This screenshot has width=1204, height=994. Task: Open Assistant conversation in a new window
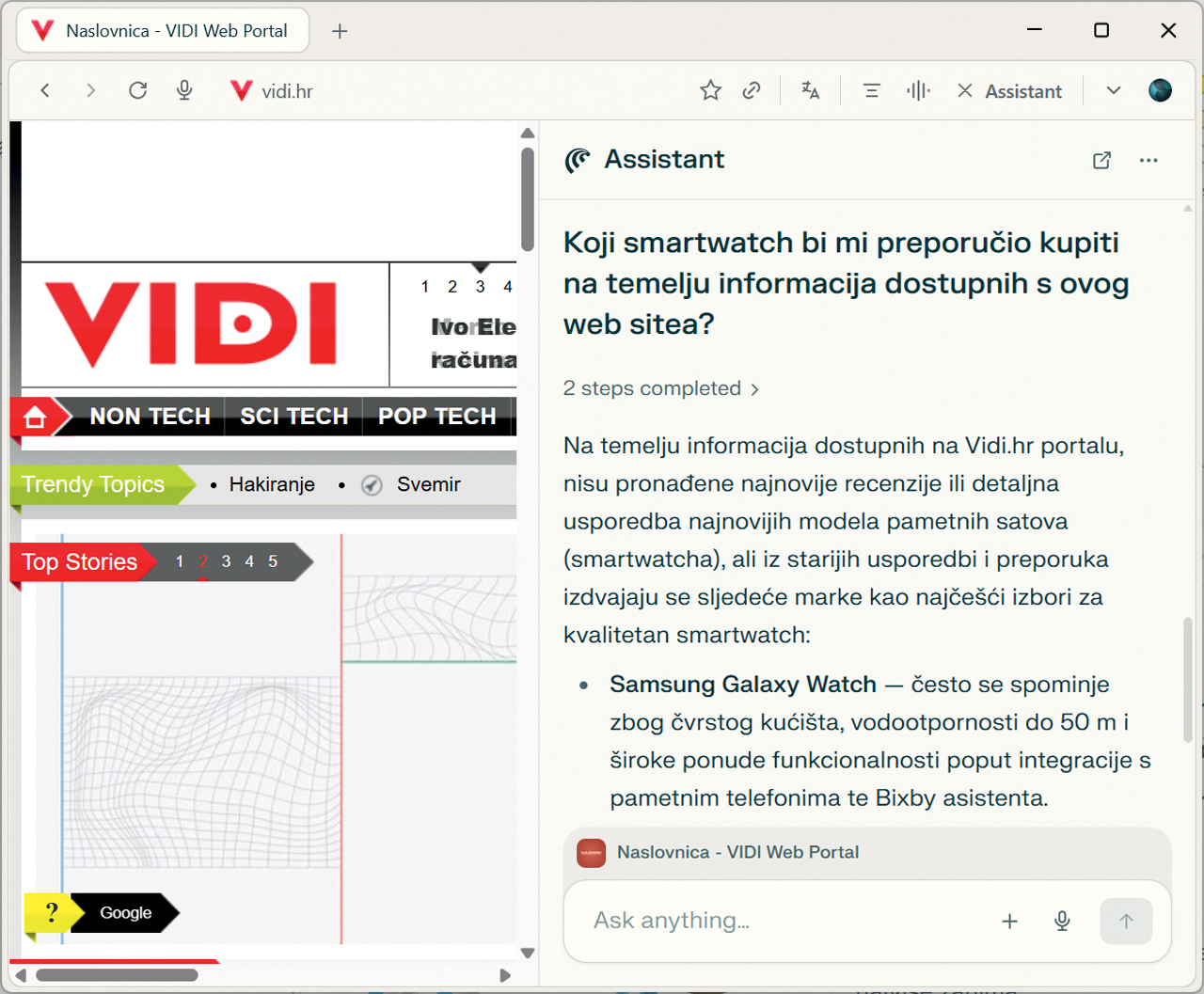(x=1101, y=160)
